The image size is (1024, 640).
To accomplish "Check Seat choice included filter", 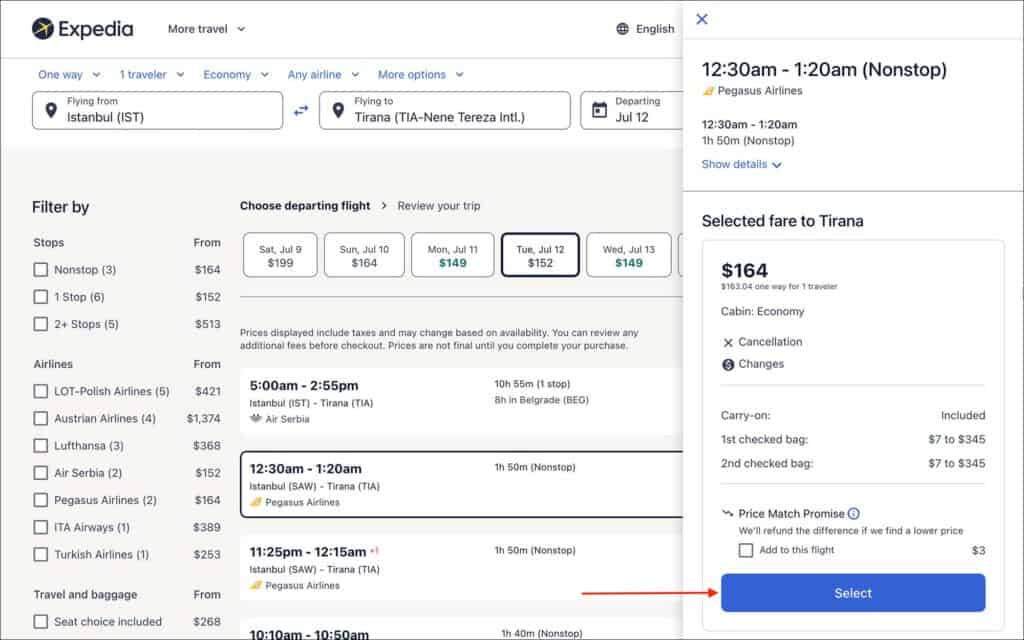I will [40, 622].
